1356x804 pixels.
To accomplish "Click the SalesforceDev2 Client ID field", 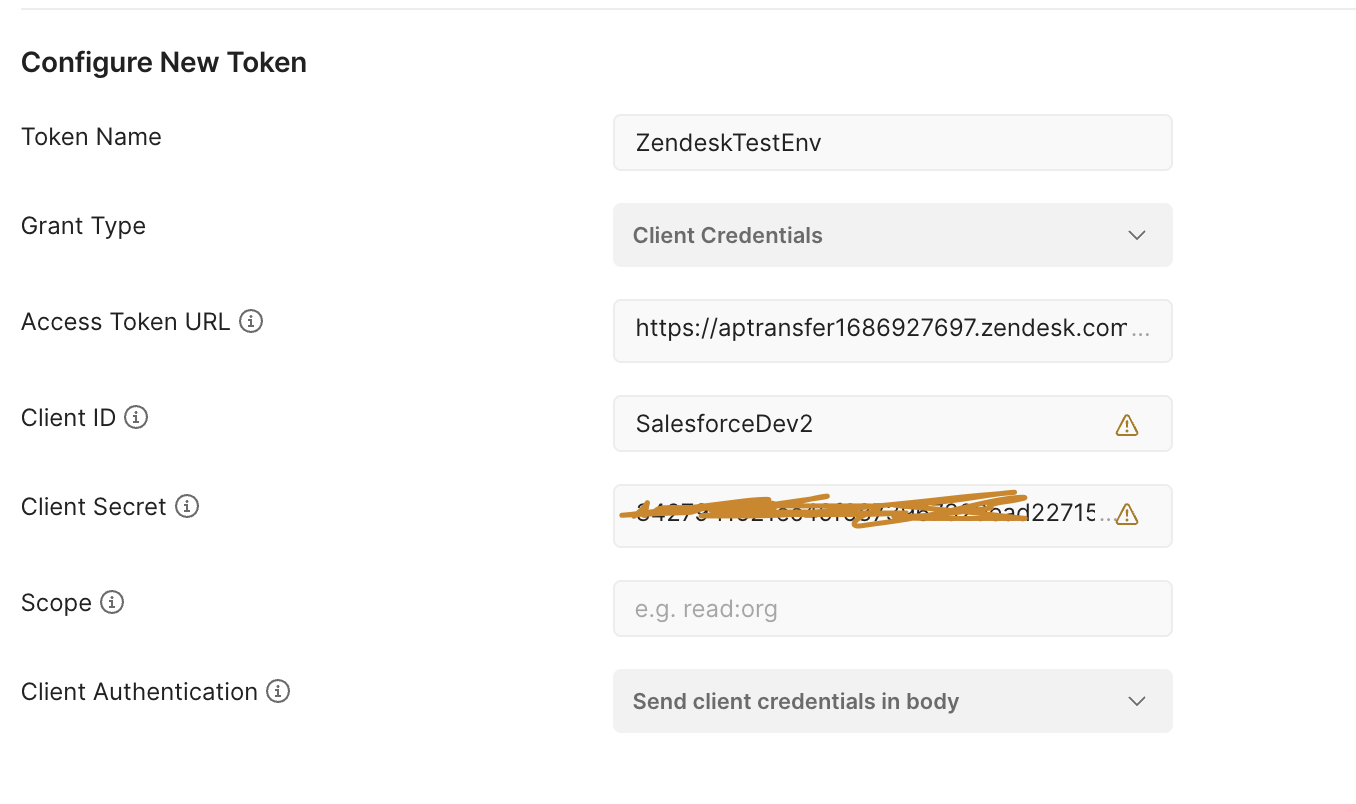I will [860, 424].
